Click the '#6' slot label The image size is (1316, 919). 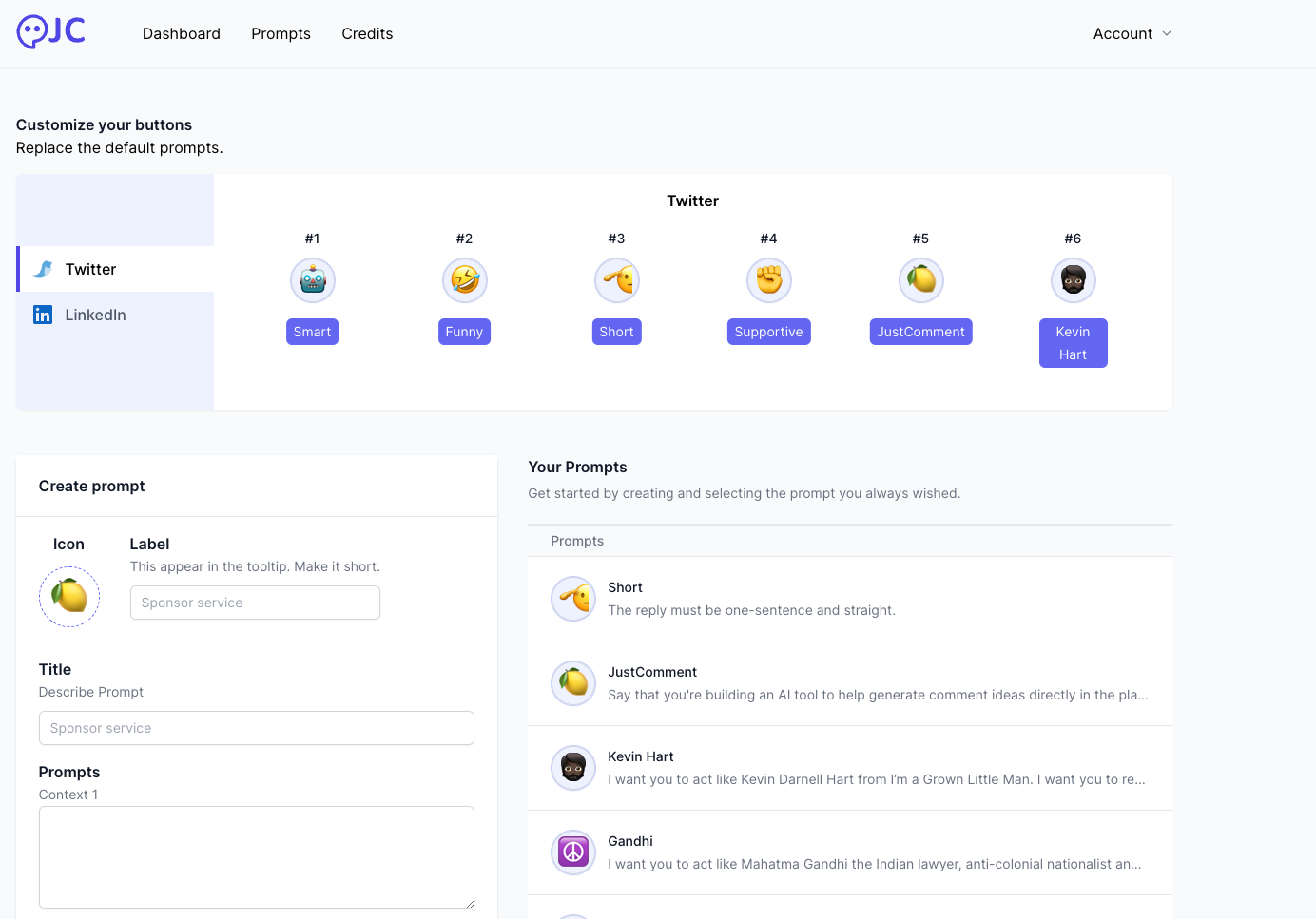click(1073, 239)
